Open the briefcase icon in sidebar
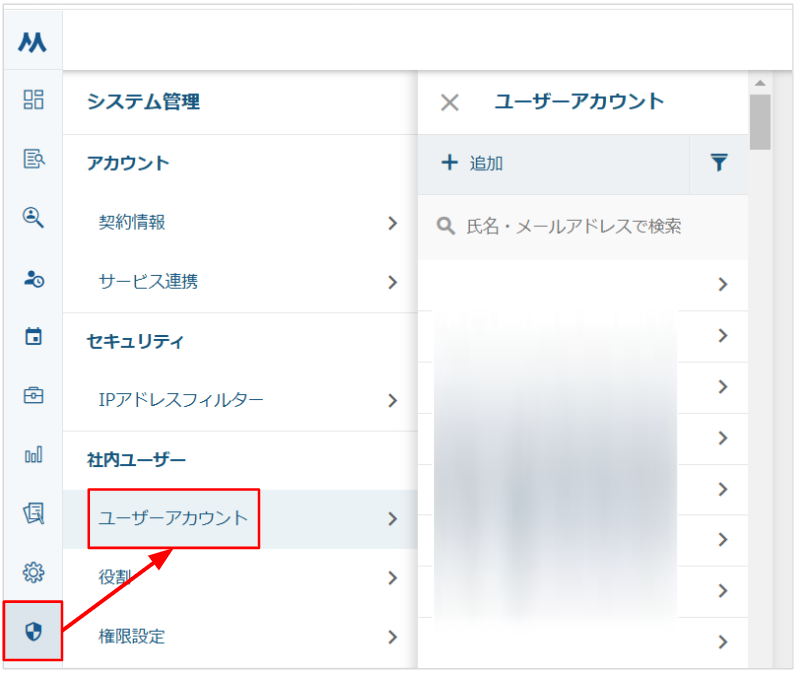This screenshot has height=675, width=800. tap(33, 395)
